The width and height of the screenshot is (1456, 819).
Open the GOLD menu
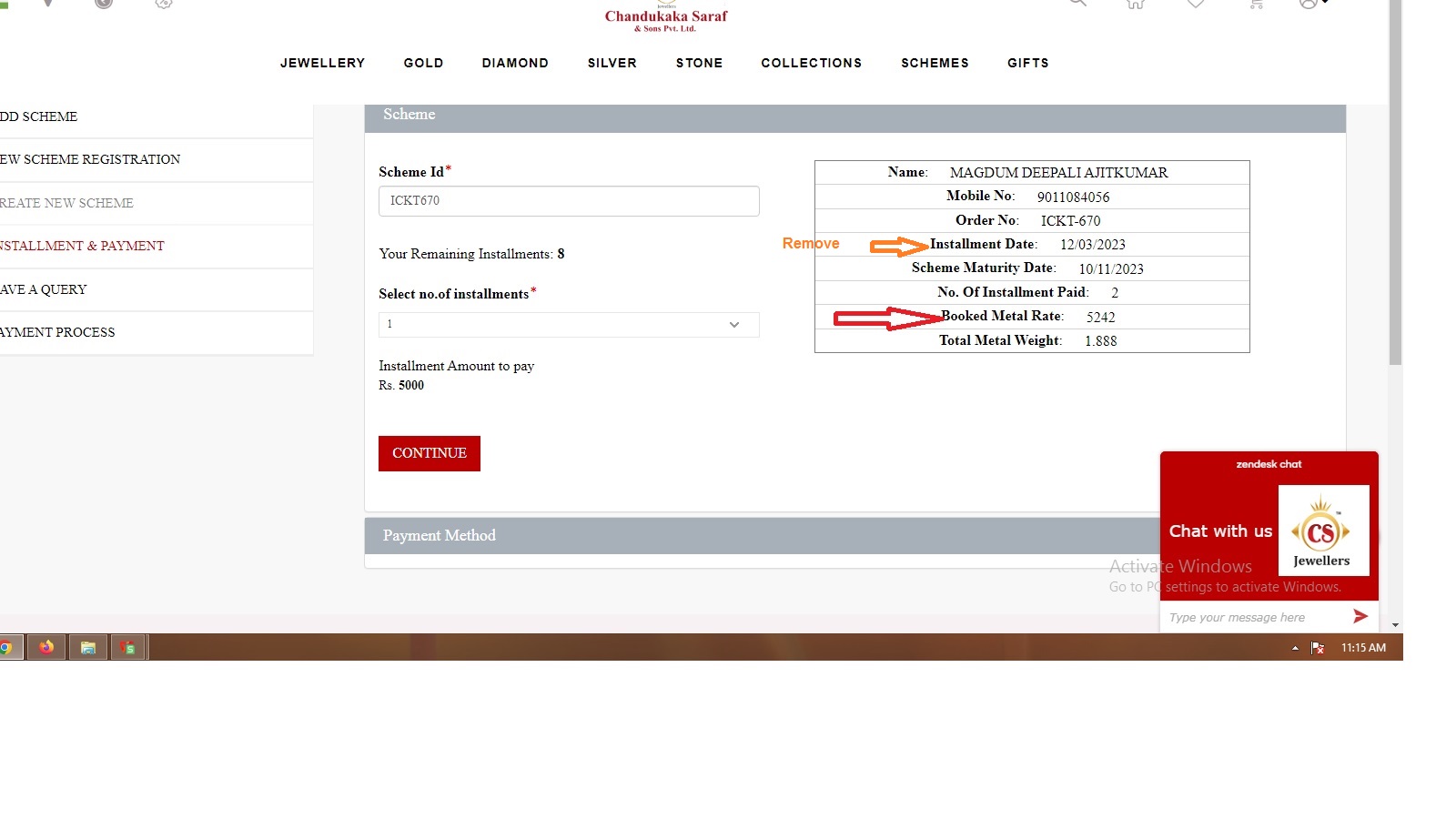423,63
